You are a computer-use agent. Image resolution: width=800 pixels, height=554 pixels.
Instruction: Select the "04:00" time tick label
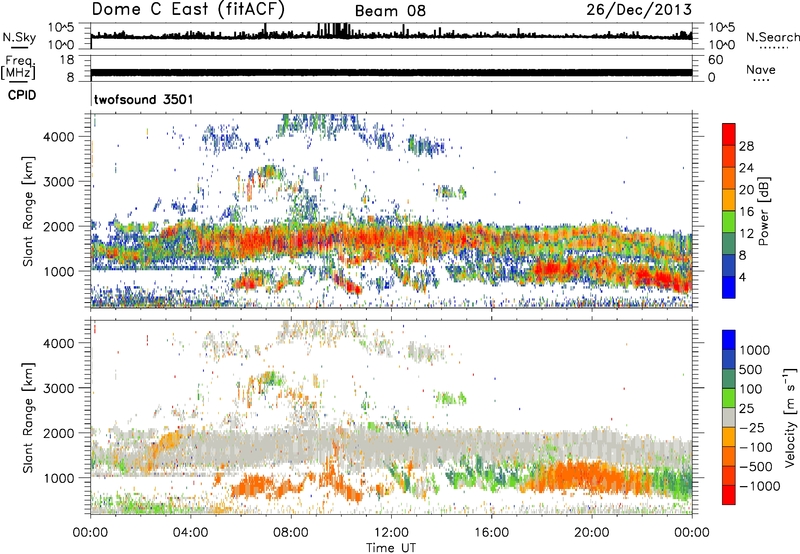tap(190, 533)
